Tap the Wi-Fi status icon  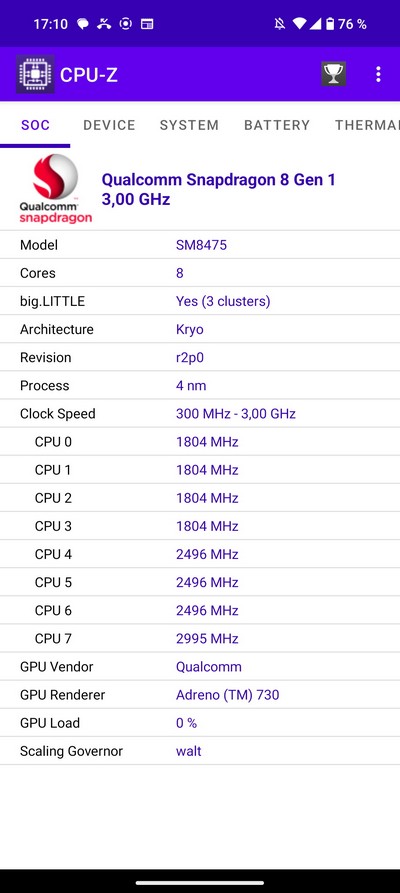(300, 24)
